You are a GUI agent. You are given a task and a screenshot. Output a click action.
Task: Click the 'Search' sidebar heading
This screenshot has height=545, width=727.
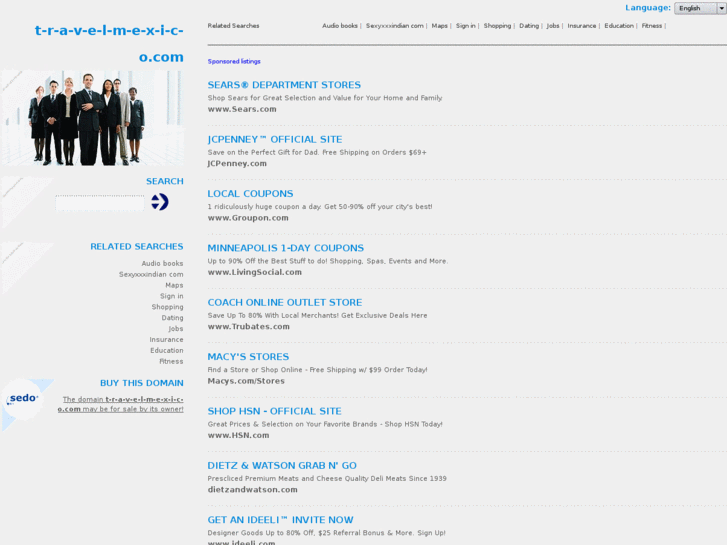[165, 181]
